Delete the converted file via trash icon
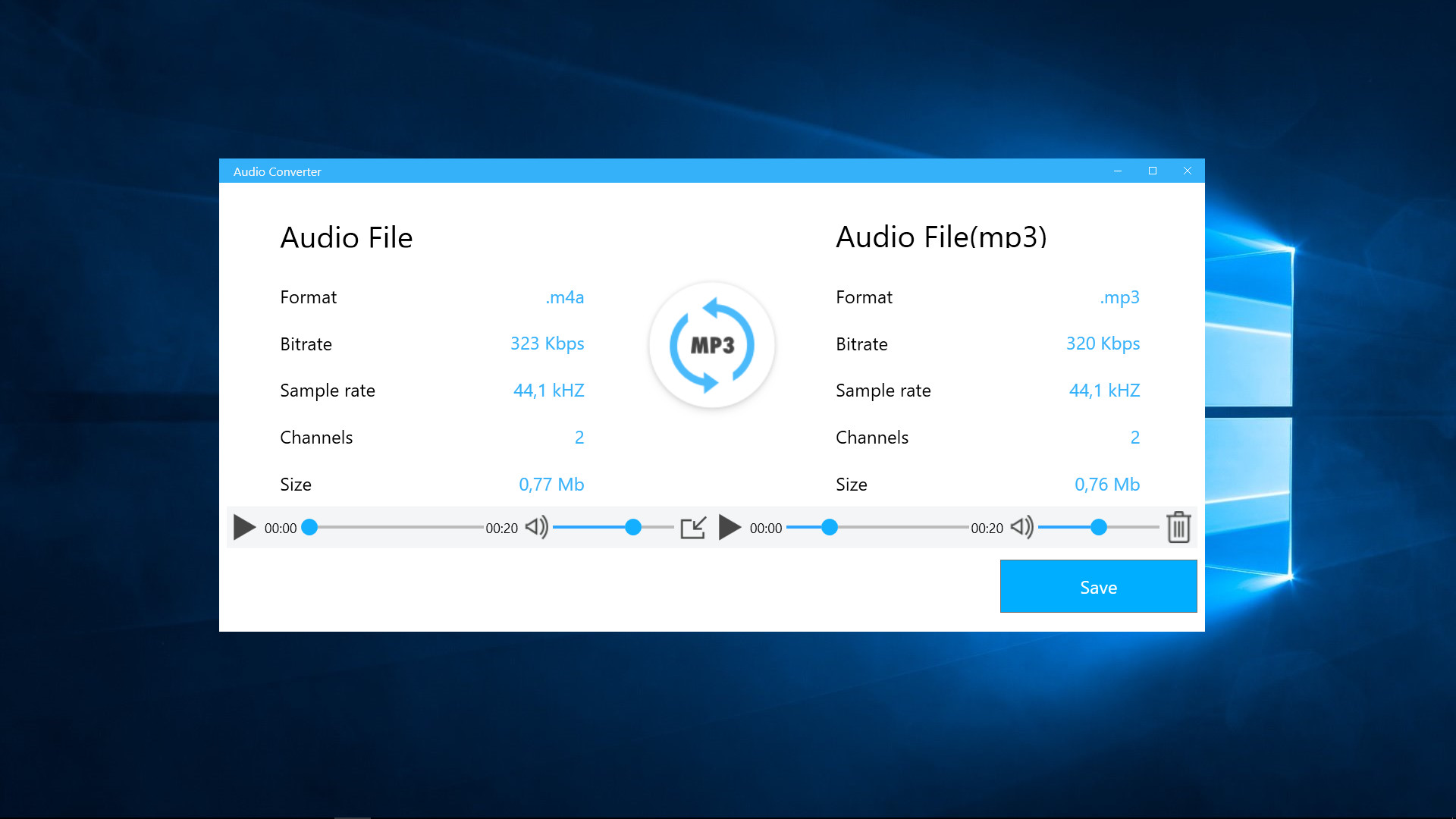This screenshot has height=819, width=1456. pyautogui.click(x=1178, y=527)
